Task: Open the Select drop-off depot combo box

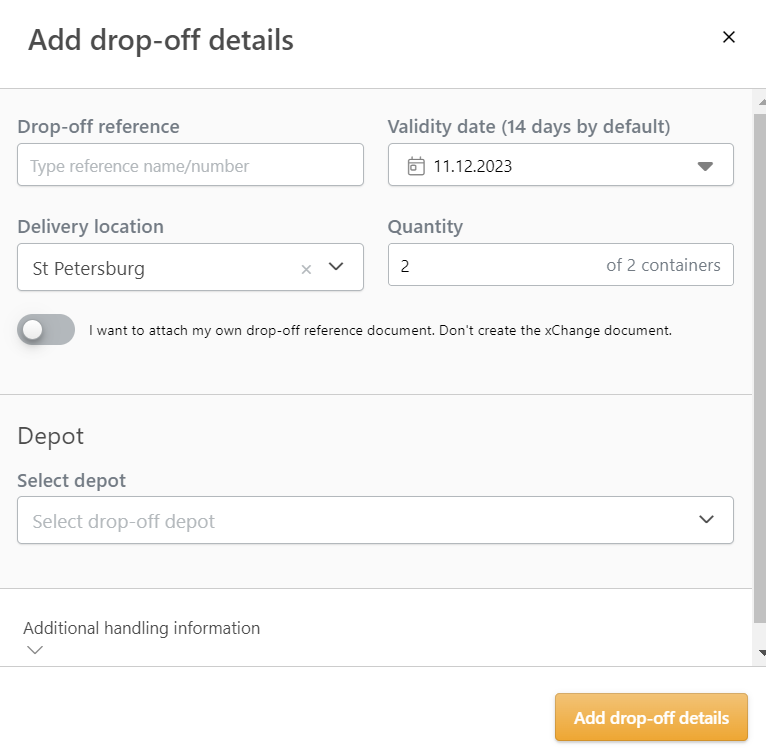Action: click(360, 520)
